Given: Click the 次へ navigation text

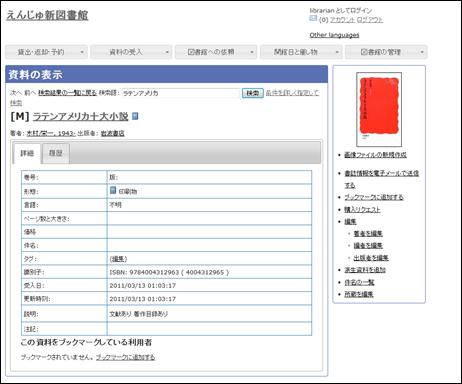Looking at the screenshot, I should click(x=16, y=93).
